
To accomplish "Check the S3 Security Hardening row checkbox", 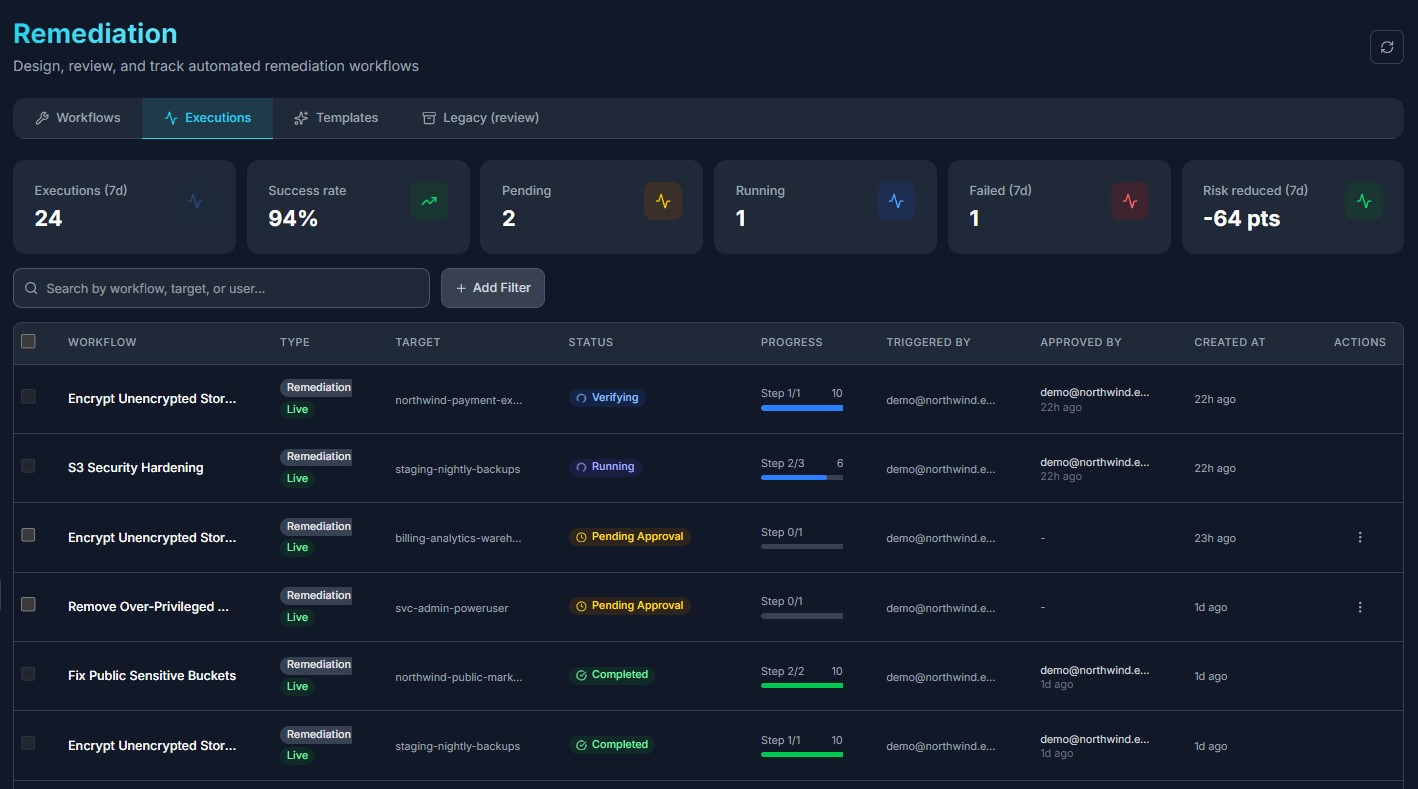I will pos(28,466).
